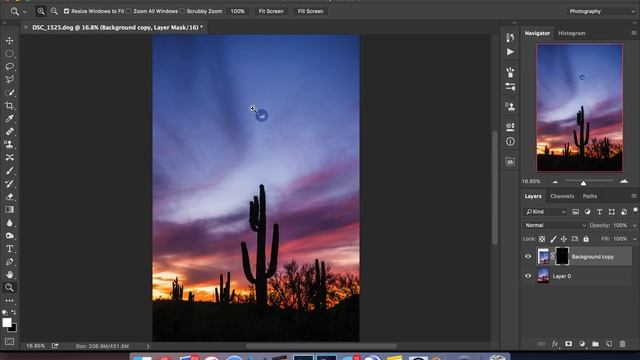Image resolution: width=640 pixels, height=360 pixels.
Task: Turn layer filtering on or off
Action: pyautogui.click(x=635, y=210)
